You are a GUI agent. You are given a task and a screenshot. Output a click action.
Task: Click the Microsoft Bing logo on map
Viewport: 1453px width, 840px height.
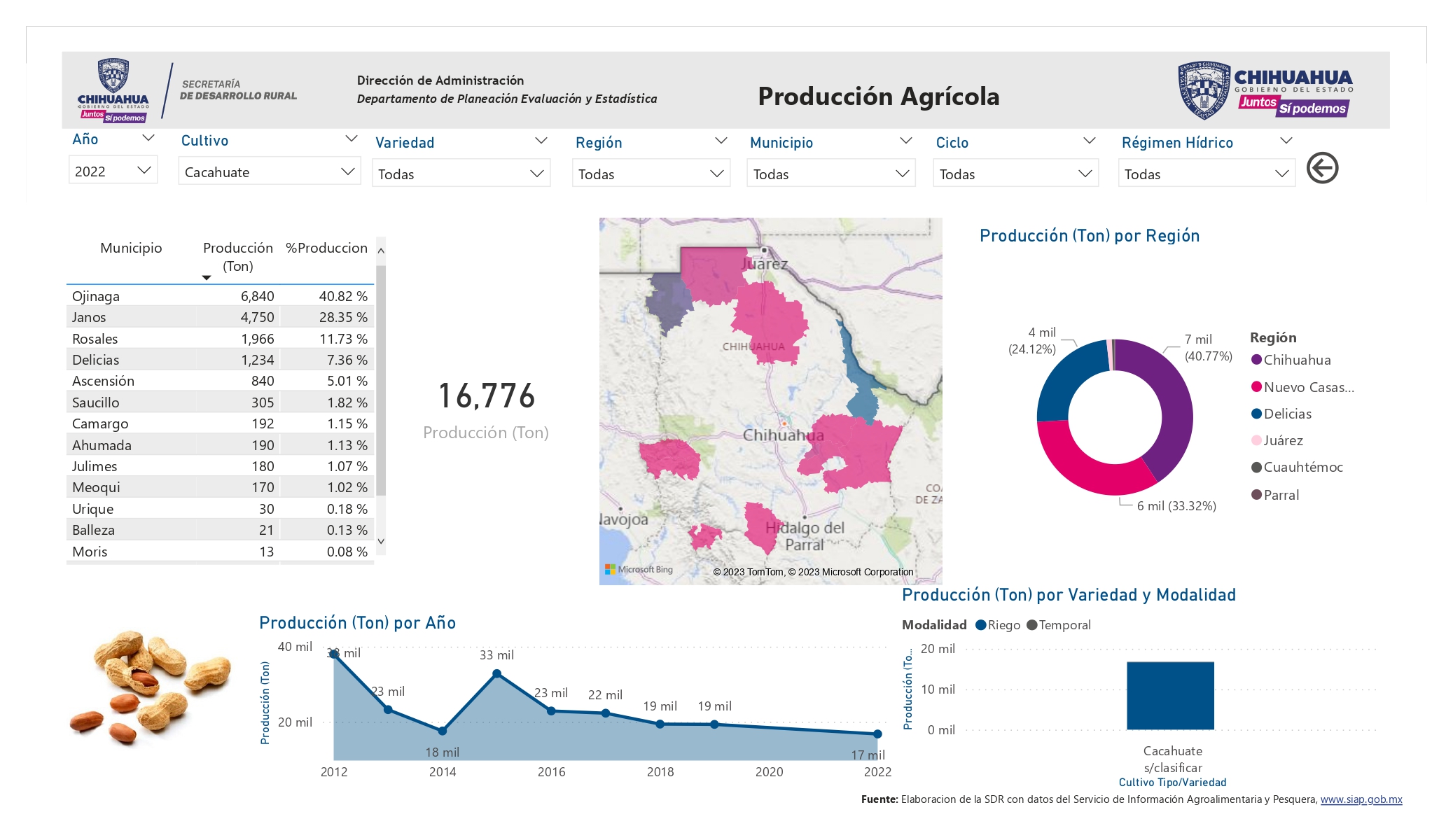click(639, 570)
